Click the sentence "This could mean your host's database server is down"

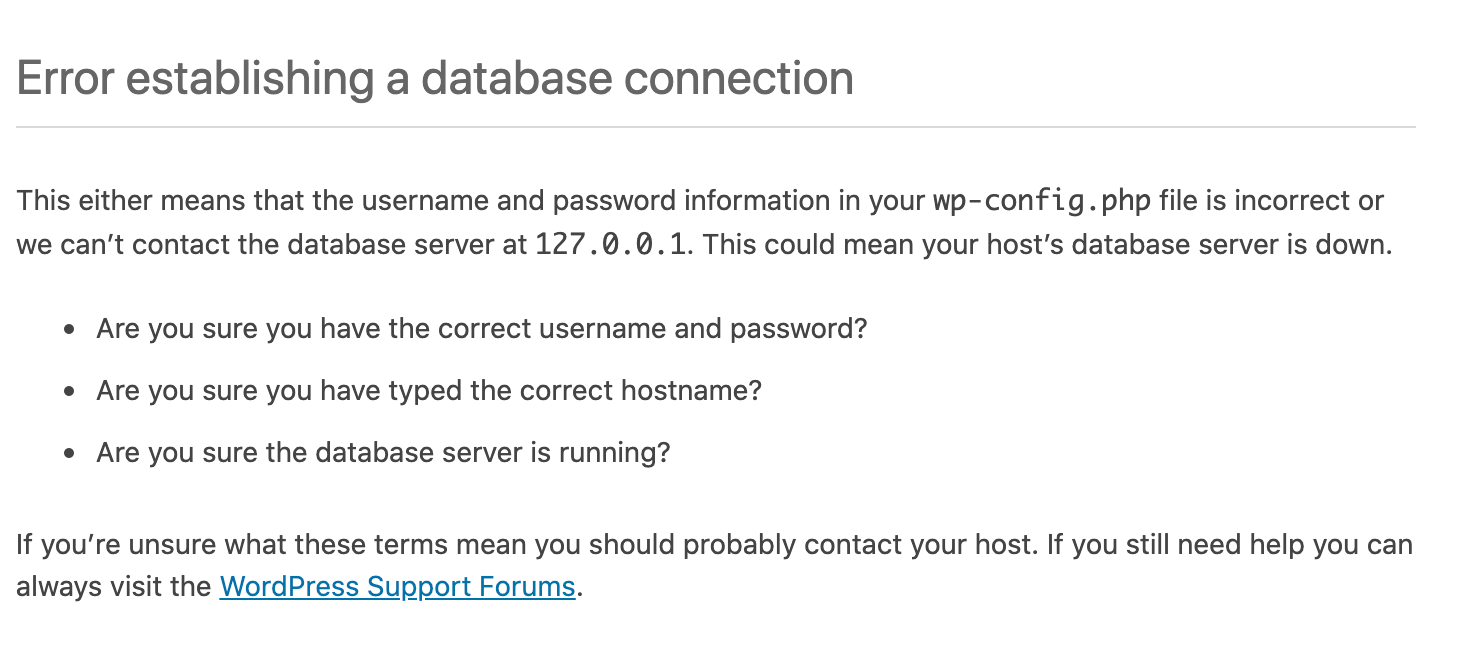(1046, 245)
